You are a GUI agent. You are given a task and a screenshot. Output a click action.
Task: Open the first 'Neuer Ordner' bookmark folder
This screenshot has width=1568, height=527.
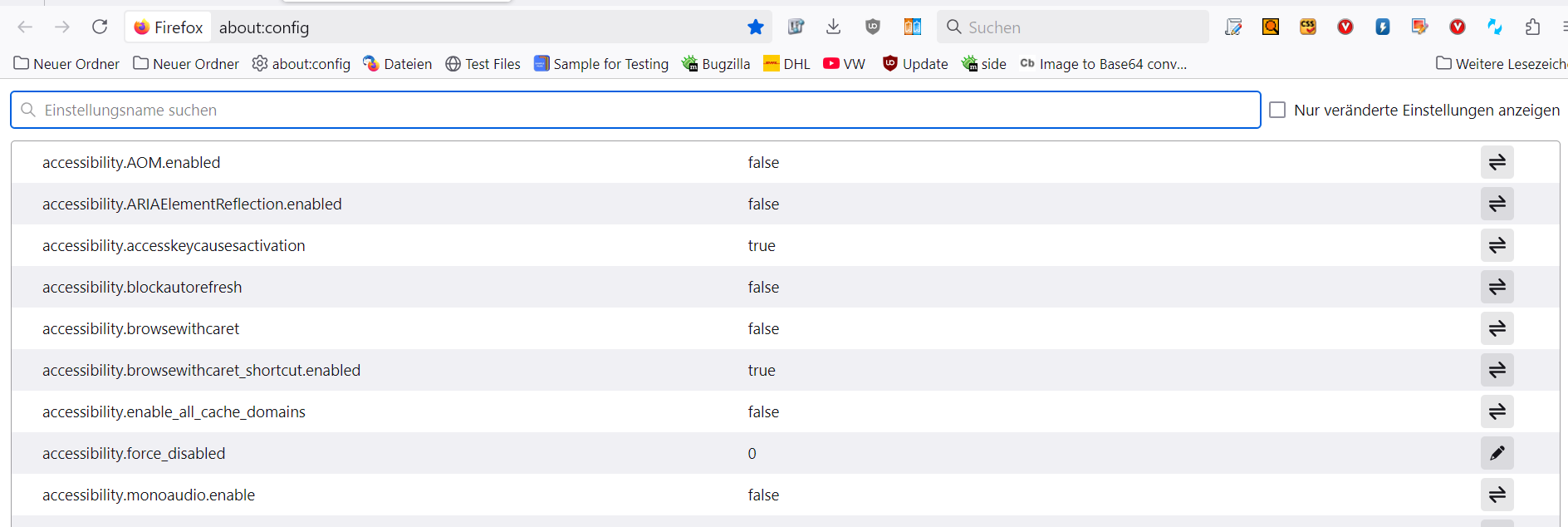(x=66, y=64)
